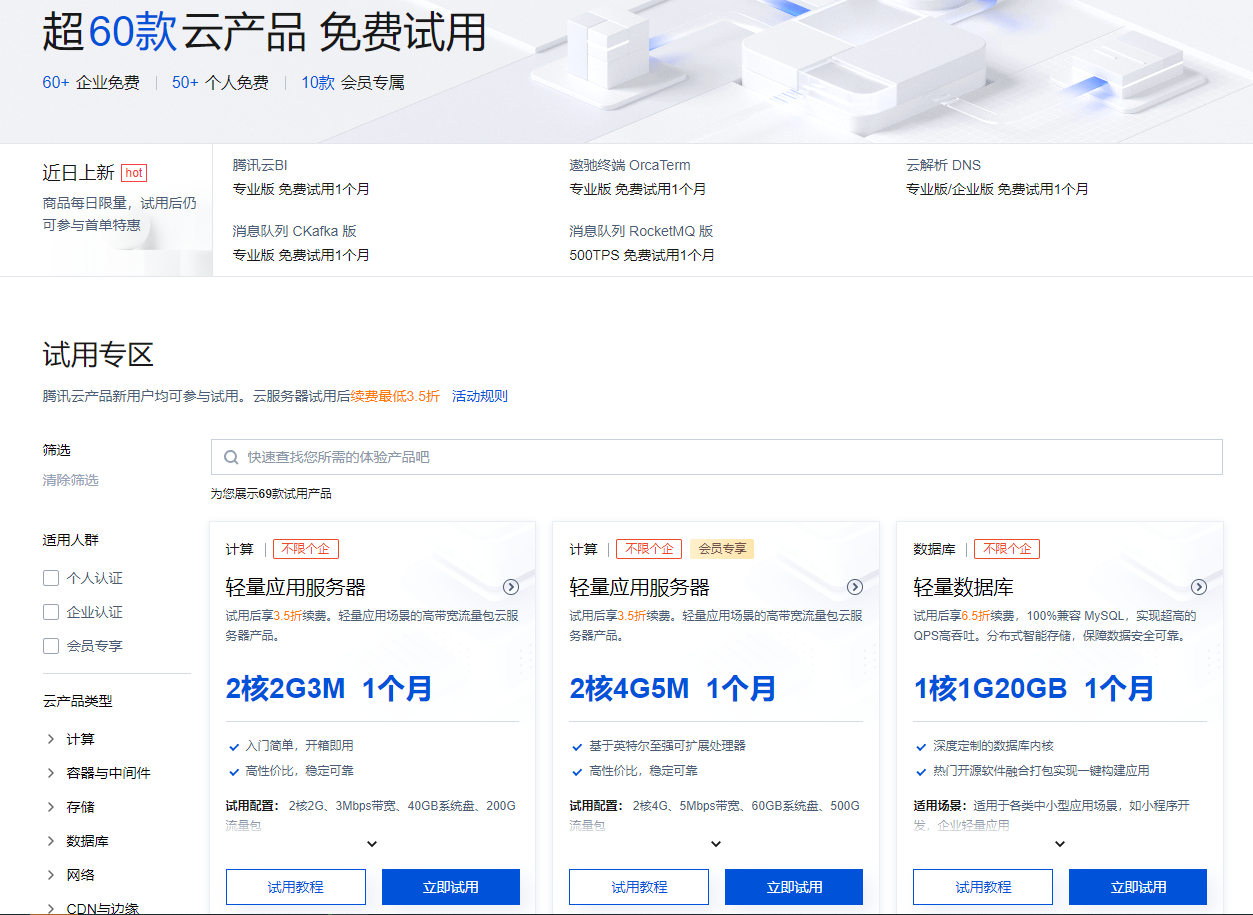
Task: Click 试用教程 on 2核4G5M card
Action: 639,887
